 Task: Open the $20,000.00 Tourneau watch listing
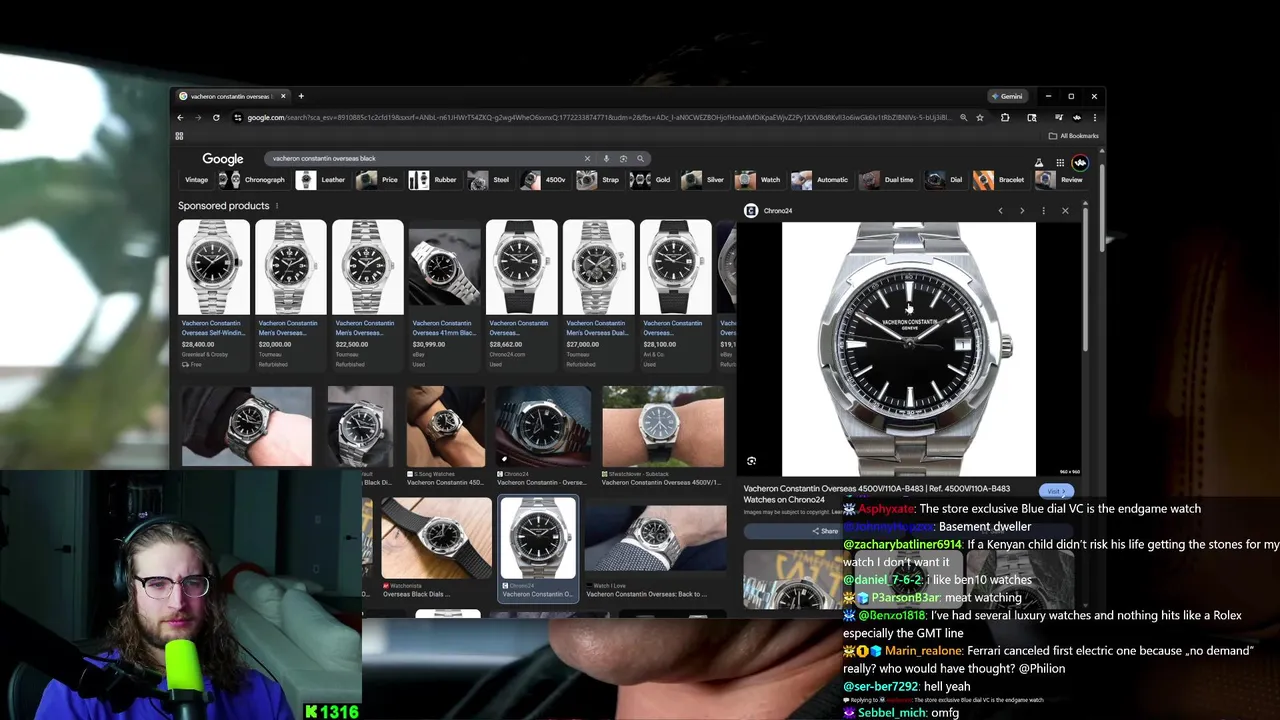coord(291,294)
